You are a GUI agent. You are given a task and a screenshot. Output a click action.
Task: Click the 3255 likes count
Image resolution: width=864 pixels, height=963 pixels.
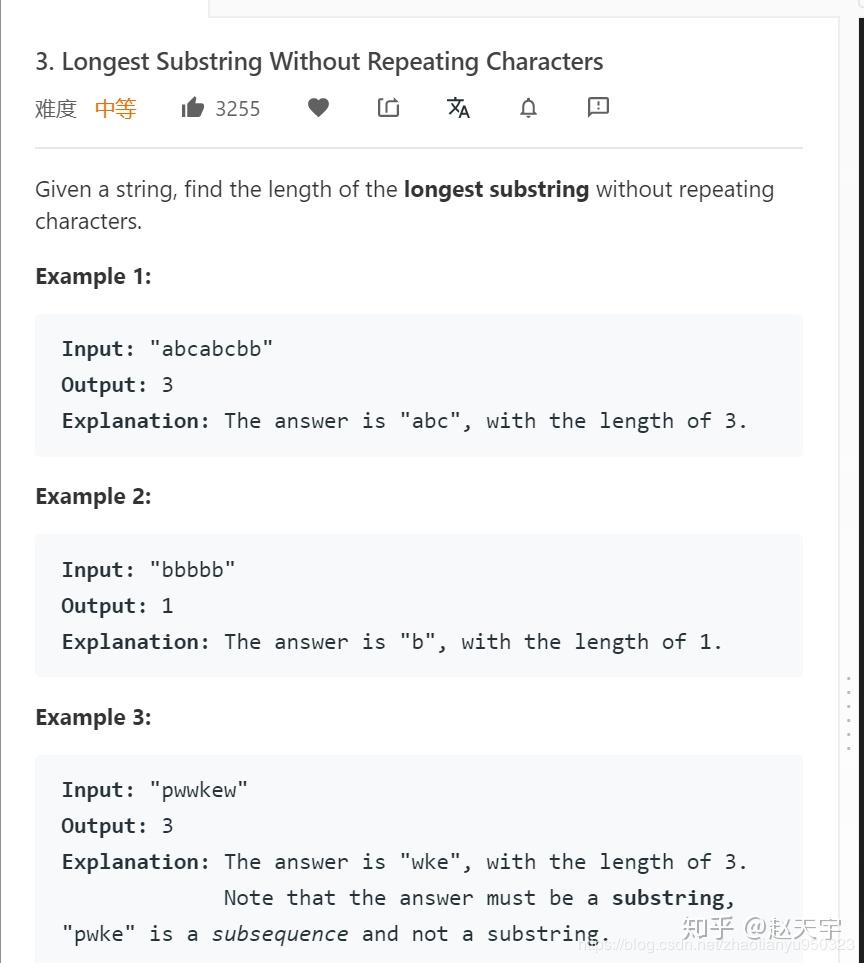pyautogui.click(x=238, y=109)
